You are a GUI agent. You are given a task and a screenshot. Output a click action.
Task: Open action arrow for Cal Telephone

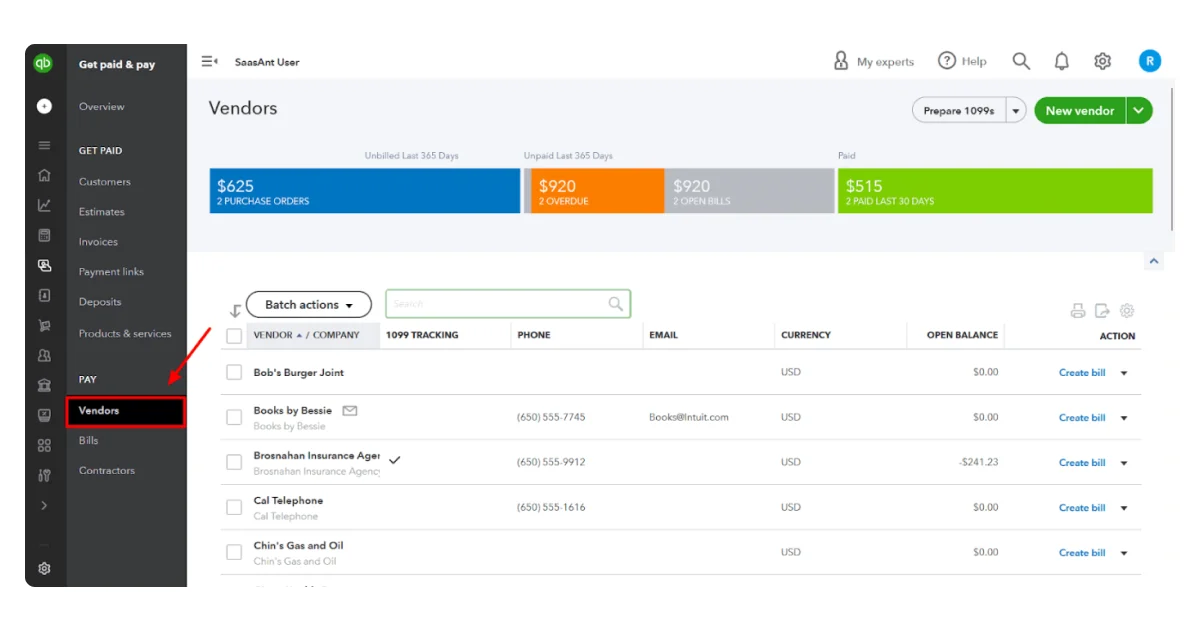click(x=1124, y=508)
